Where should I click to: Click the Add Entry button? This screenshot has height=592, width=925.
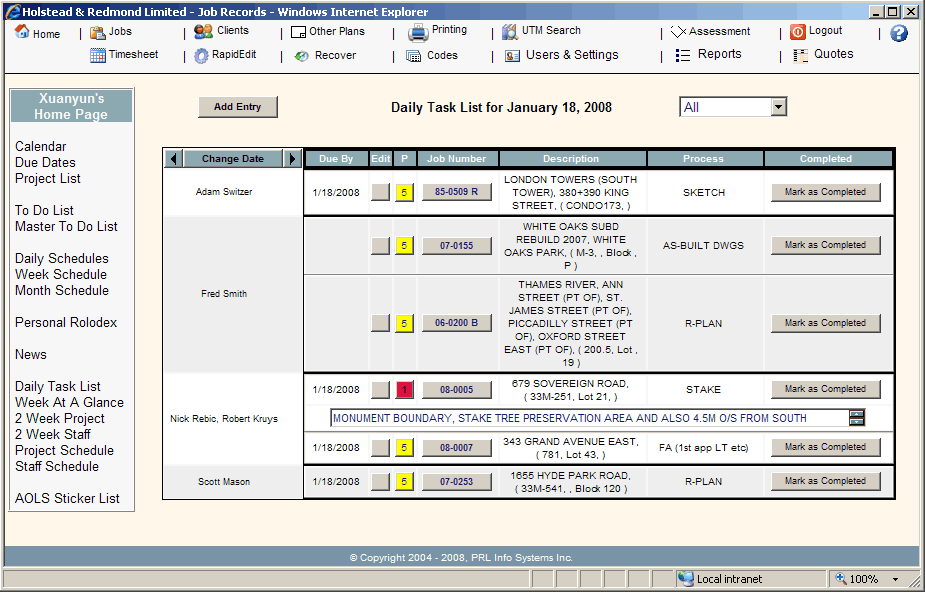(x=237, y=107)
